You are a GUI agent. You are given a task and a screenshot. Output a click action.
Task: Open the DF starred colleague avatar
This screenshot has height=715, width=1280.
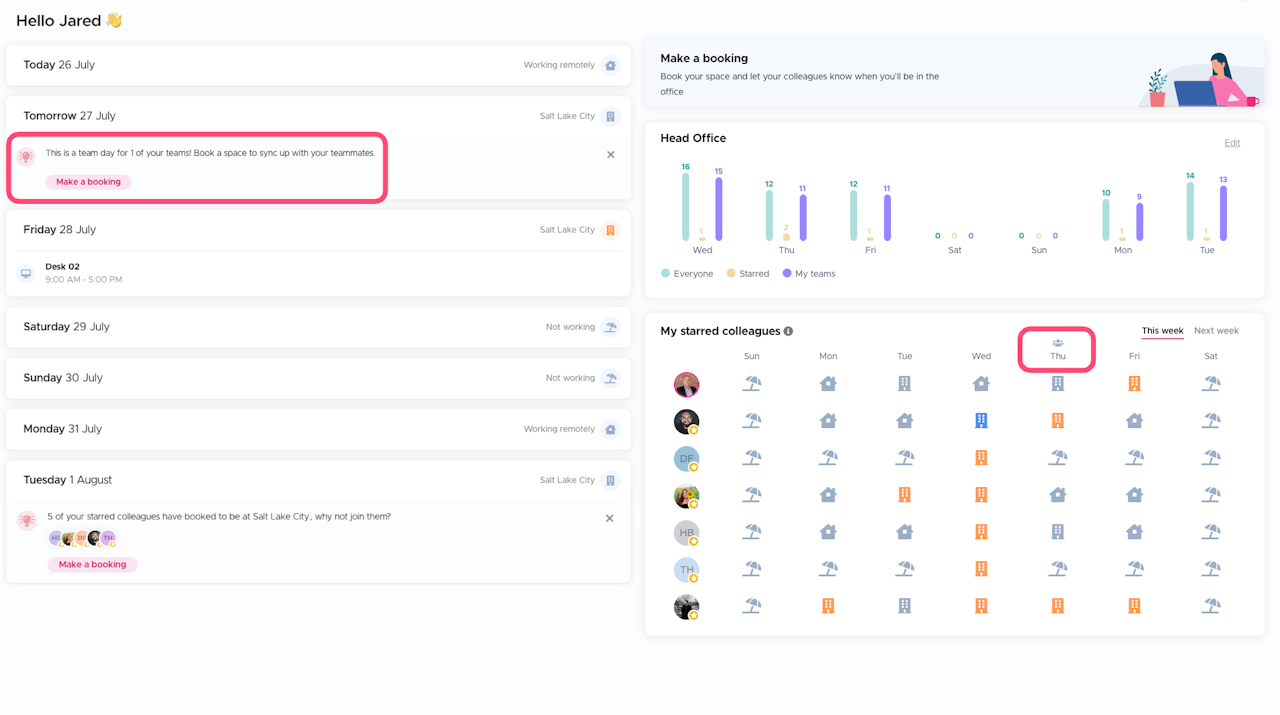point(686,458)
